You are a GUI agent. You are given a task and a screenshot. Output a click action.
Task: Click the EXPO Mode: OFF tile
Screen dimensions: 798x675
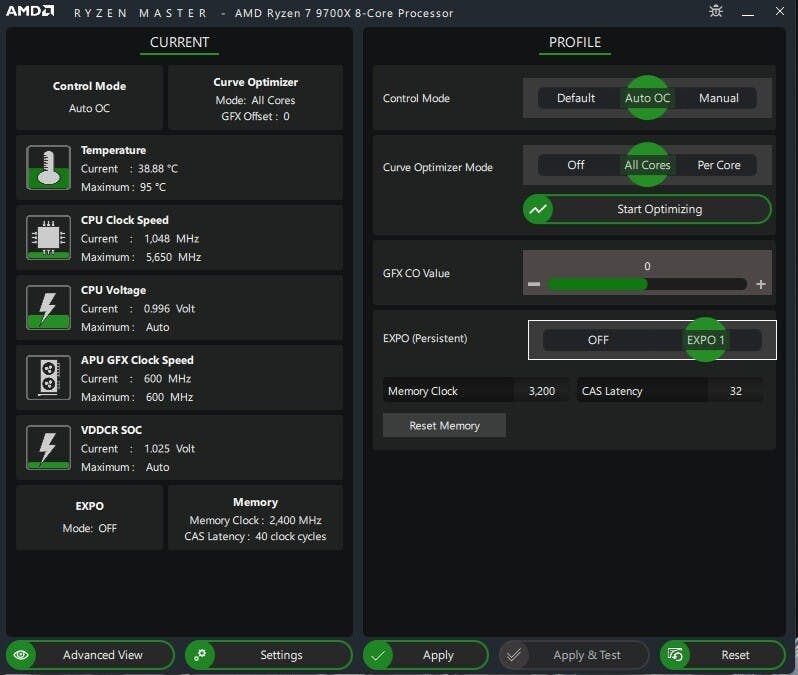pos(90,517)
